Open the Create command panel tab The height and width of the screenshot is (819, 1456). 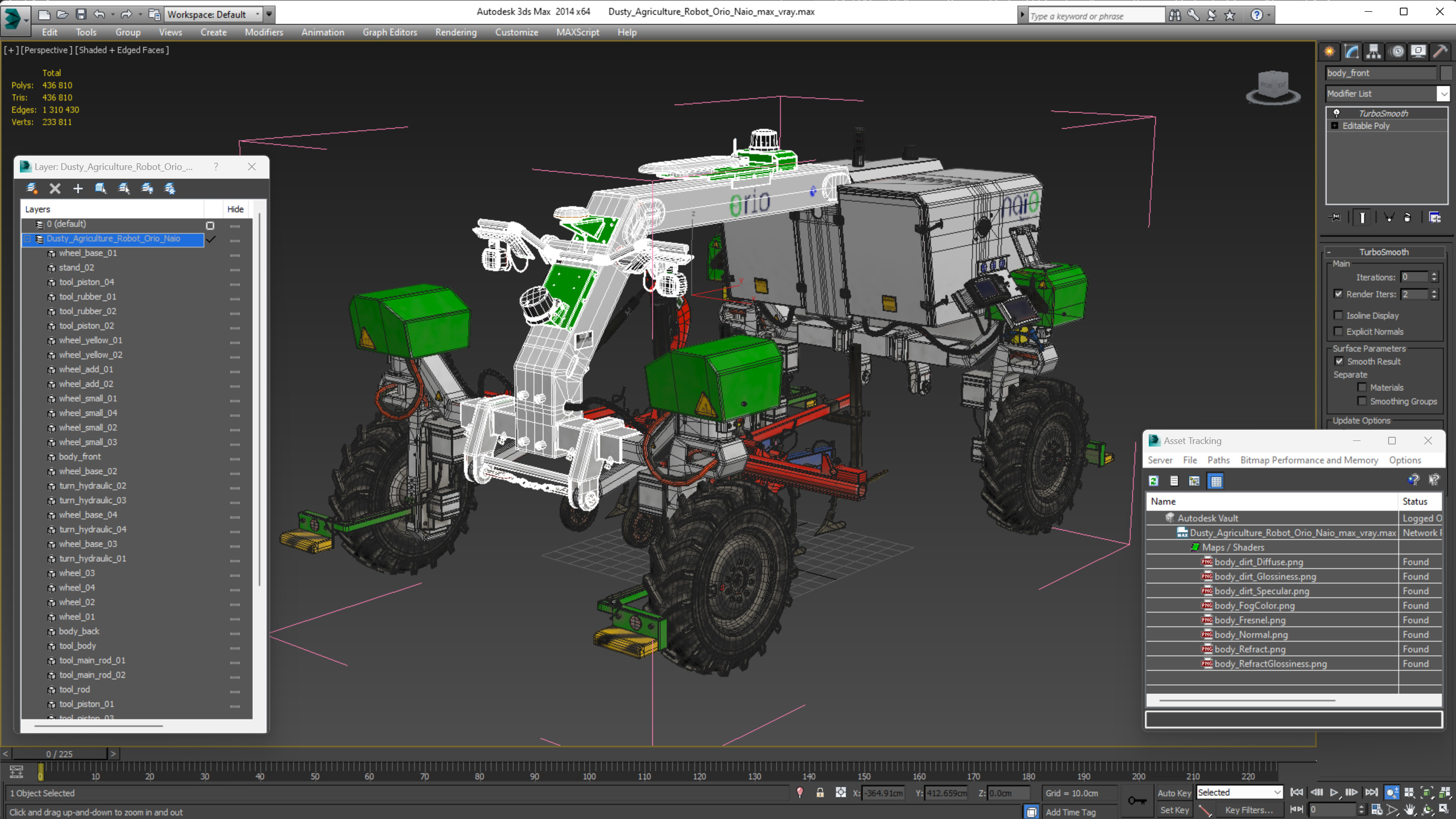click(1329, 52)
